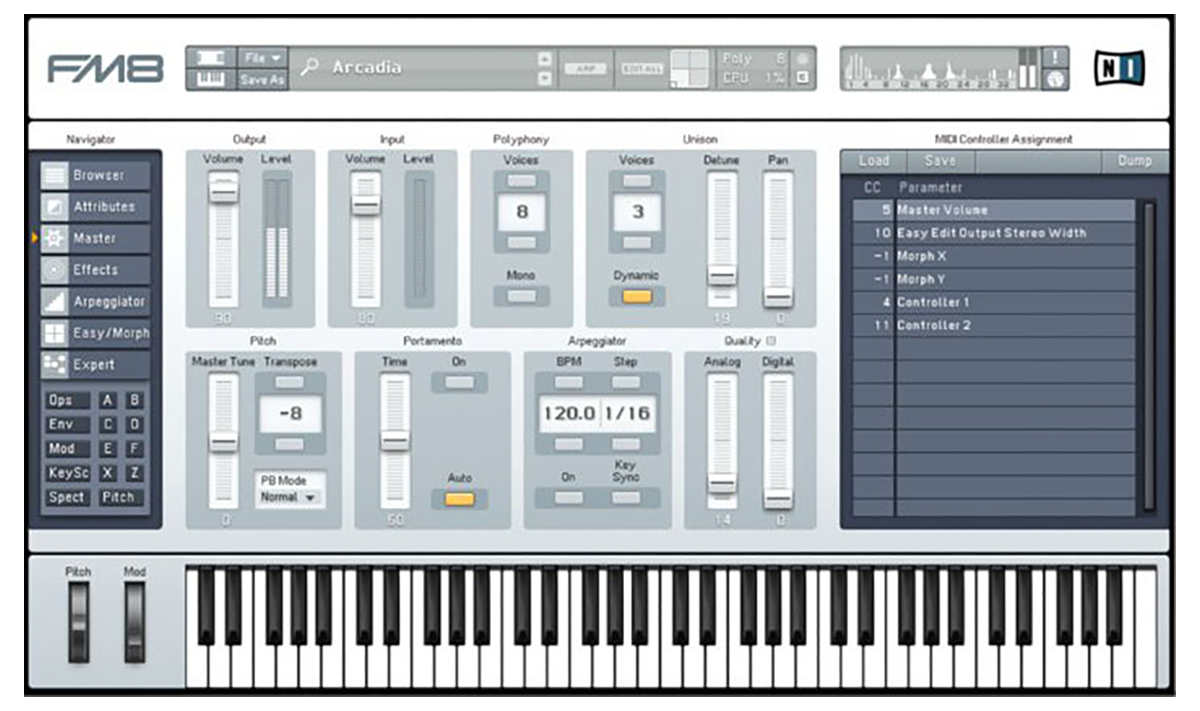Open the Browser panel in the Navigator
Screen dimensions: 1200x711
click(97, 174)
